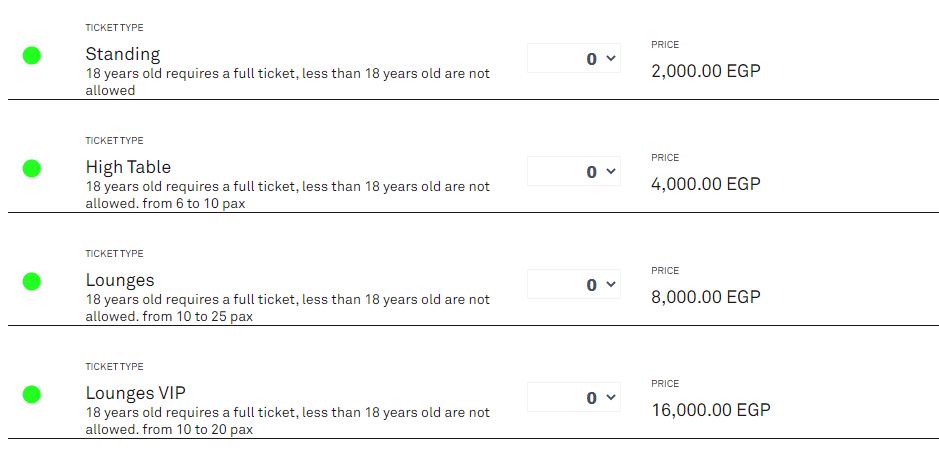Open the High Table quantity dropdown
Viewport: 939px width, 462px height.
click(x=574, y=172)
